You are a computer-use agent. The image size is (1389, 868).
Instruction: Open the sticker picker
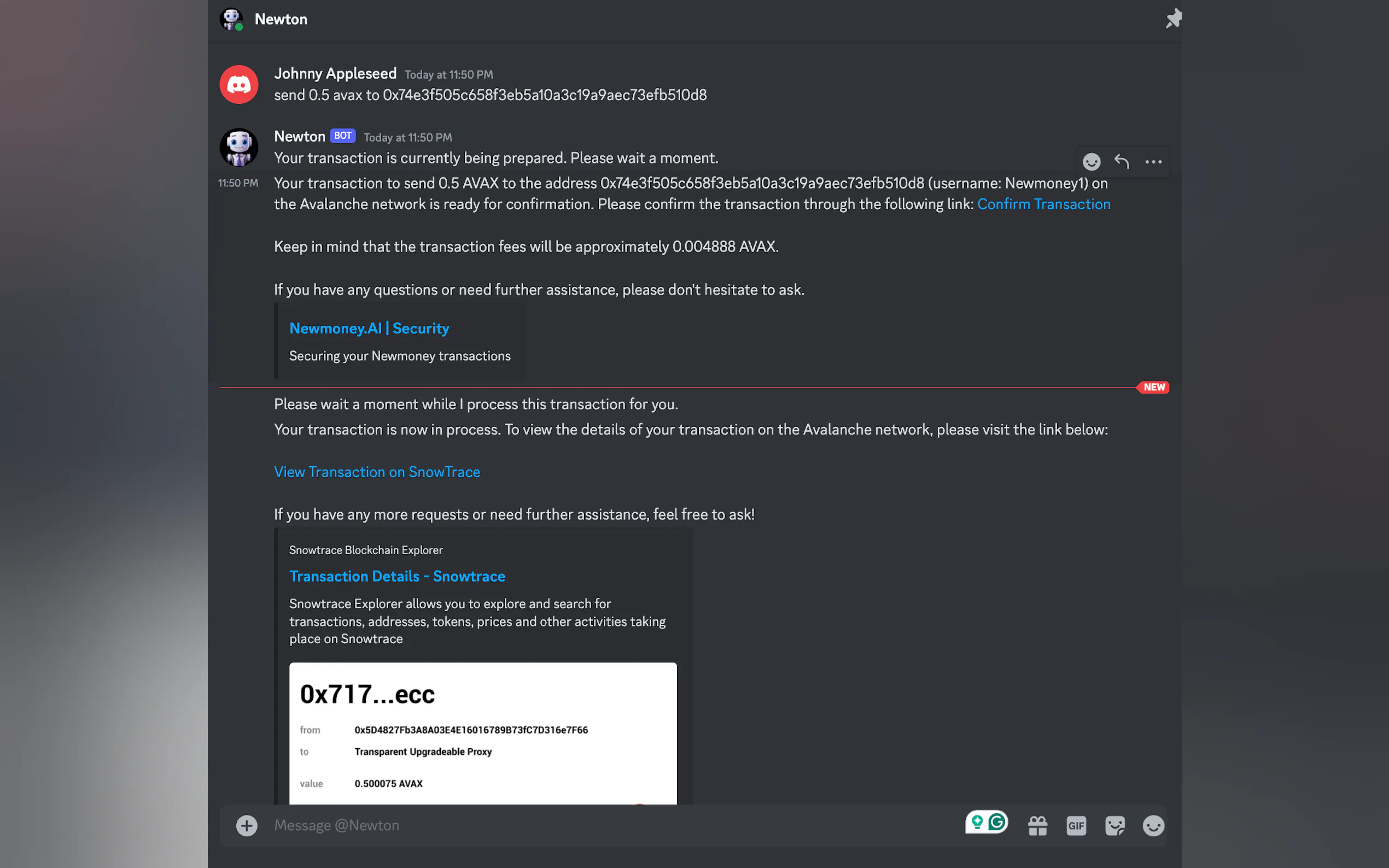pos(1114,825)
